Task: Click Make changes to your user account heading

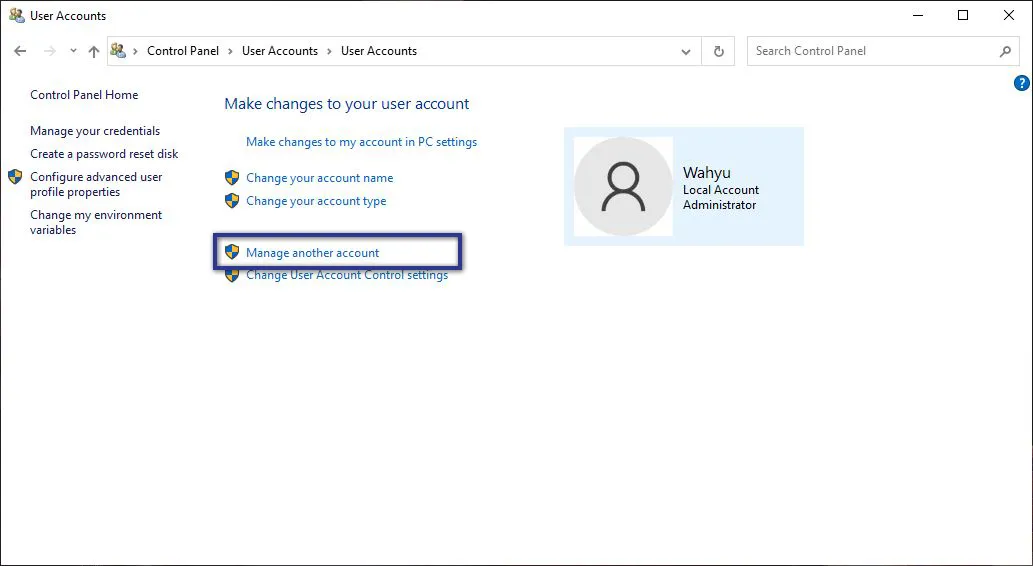Action: 347,103
